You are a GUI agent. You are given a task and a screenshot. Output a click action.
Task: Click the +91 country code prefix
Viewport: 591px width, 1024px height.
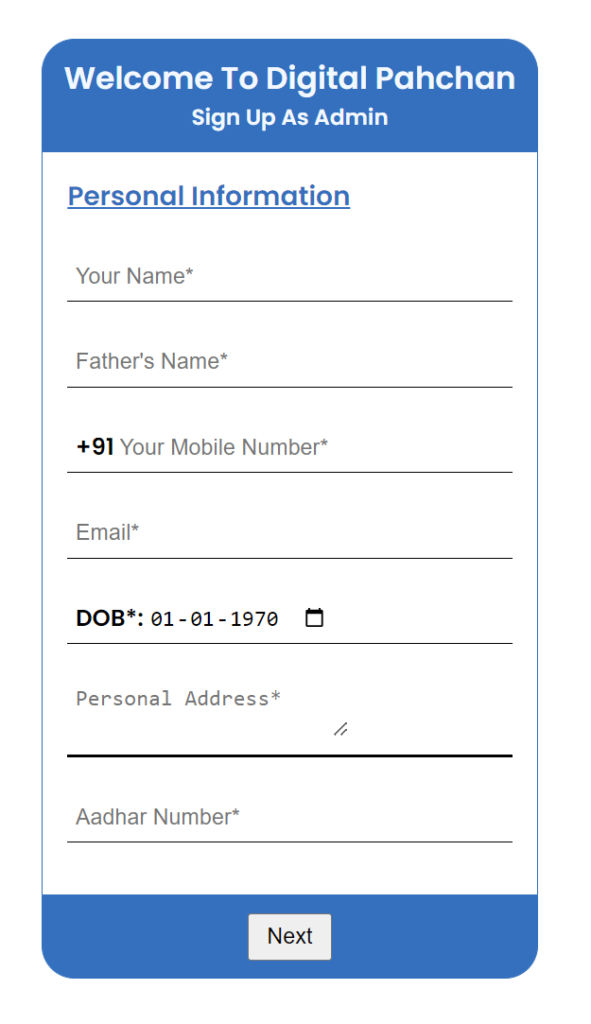[x=95, y=447]
